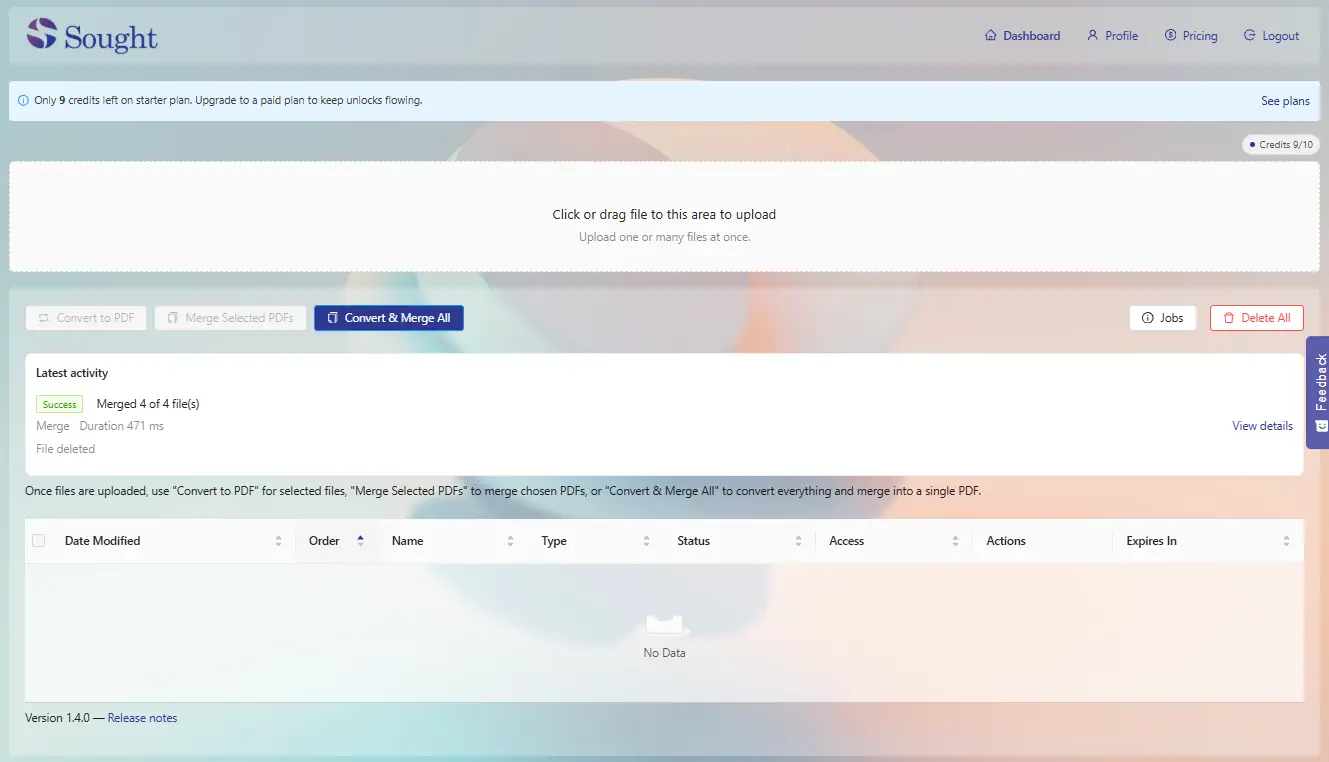This screenshot has height=762, width=1329.
Task: Open the Dashboard page
Action: coord(1022,36)
